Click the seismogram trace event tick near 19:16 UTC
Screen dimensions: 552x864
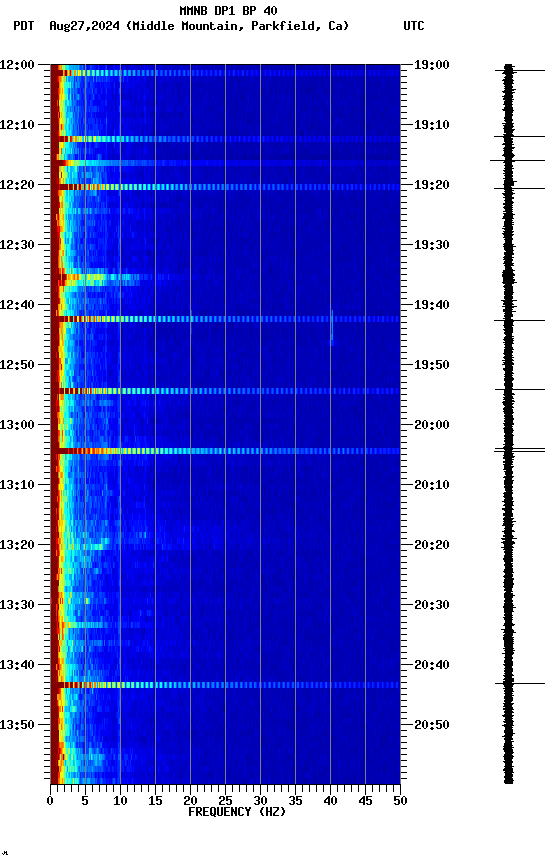pos(517,161)
